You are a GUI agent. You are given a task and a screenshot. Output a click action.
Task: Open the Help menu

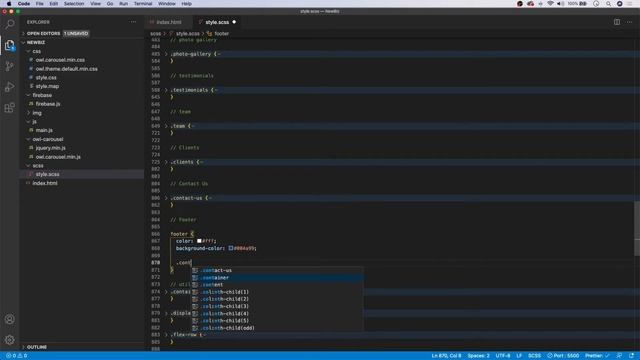187,4
